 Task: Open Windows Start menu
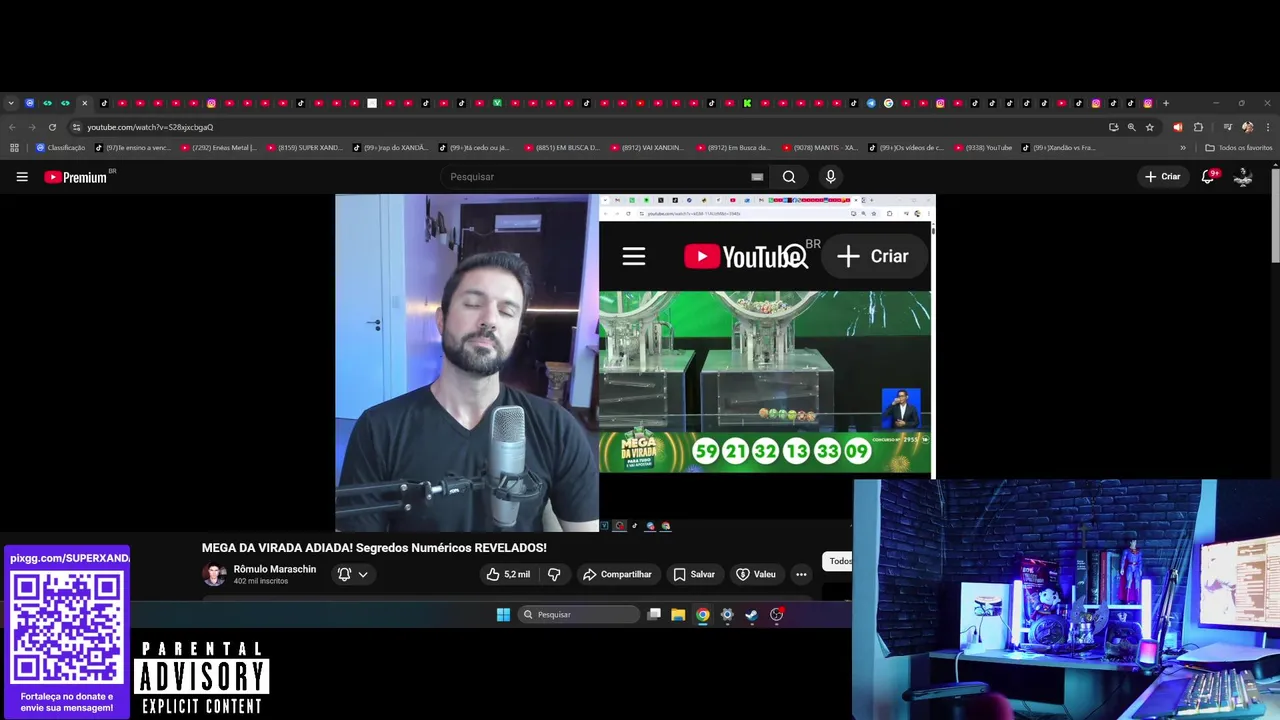point(503,615)
